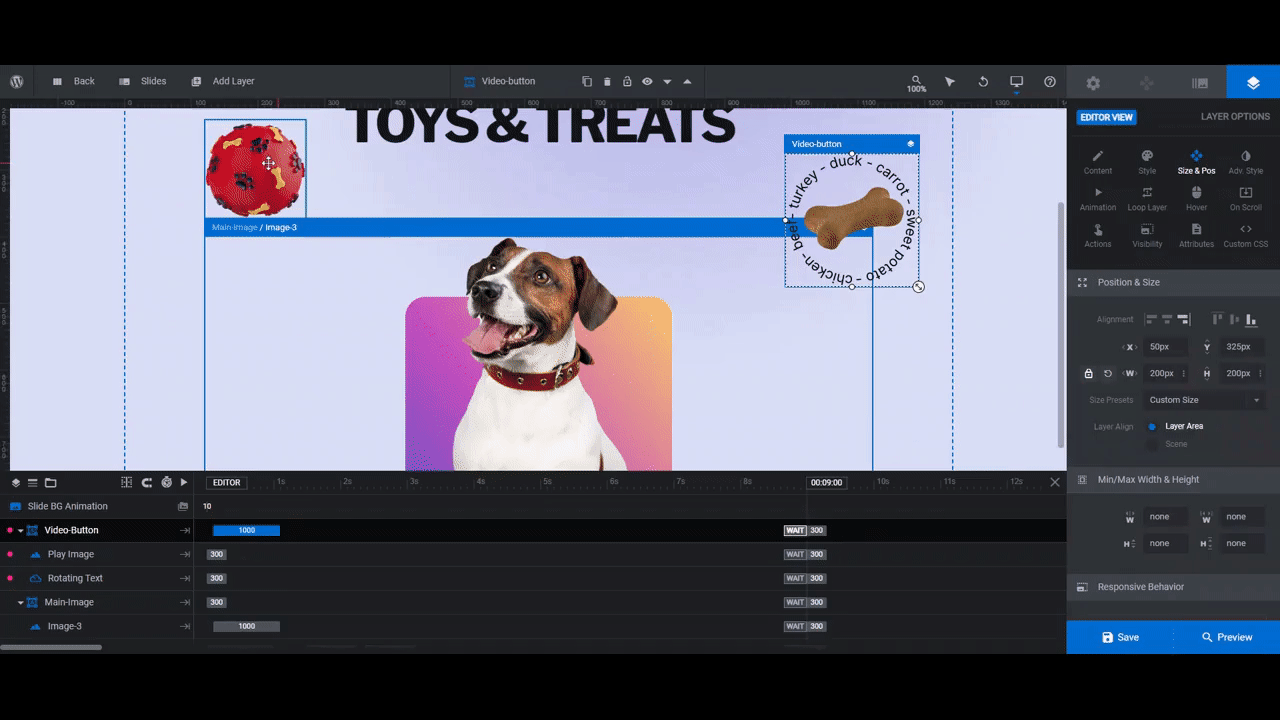
Task: Collapse the Position & Size section
Action: pyautogui.click(x=1173, y=282)
